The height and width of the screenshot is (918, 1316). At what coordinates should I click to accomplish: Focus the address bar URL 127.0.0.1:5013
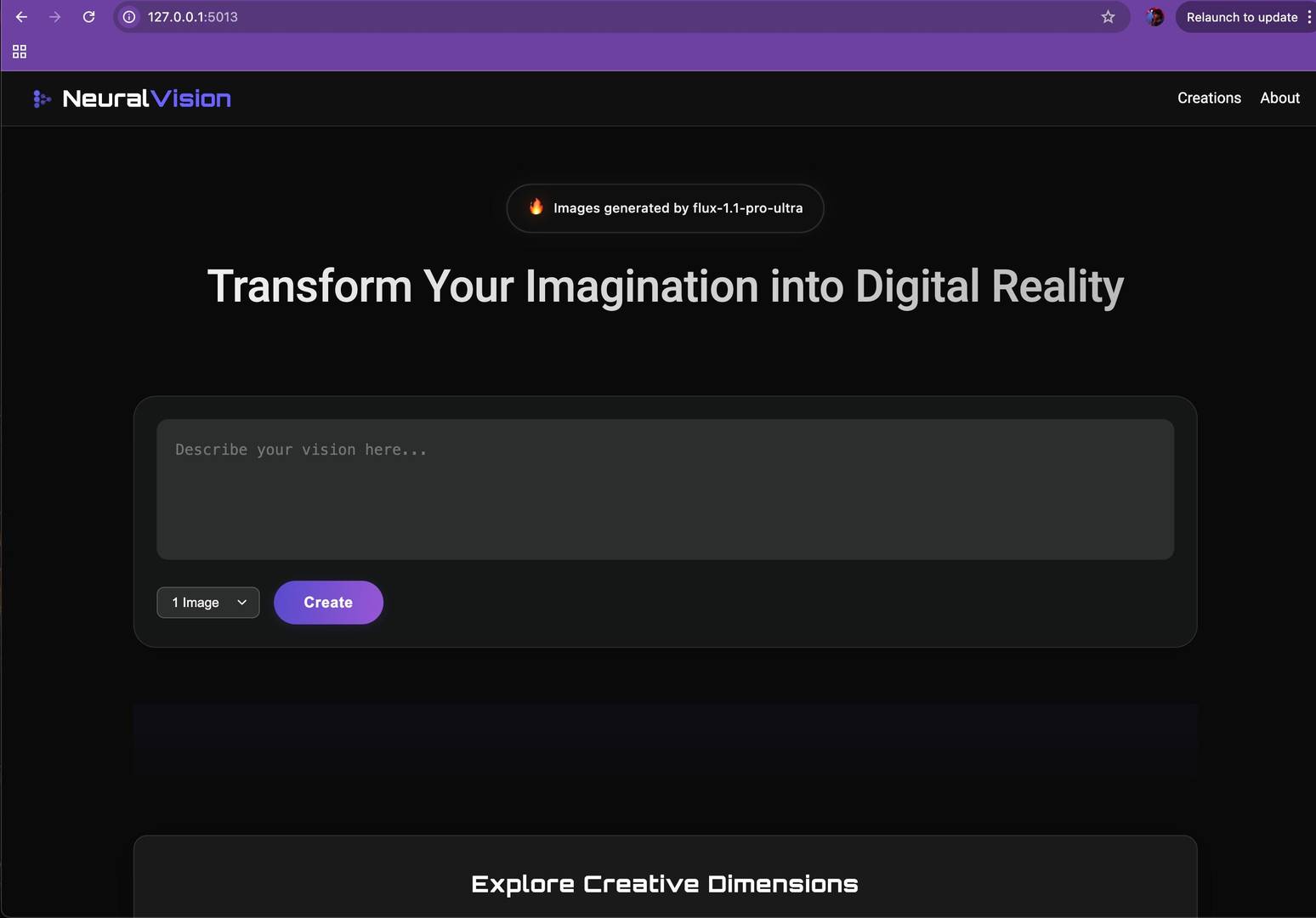tap(193, 17)
